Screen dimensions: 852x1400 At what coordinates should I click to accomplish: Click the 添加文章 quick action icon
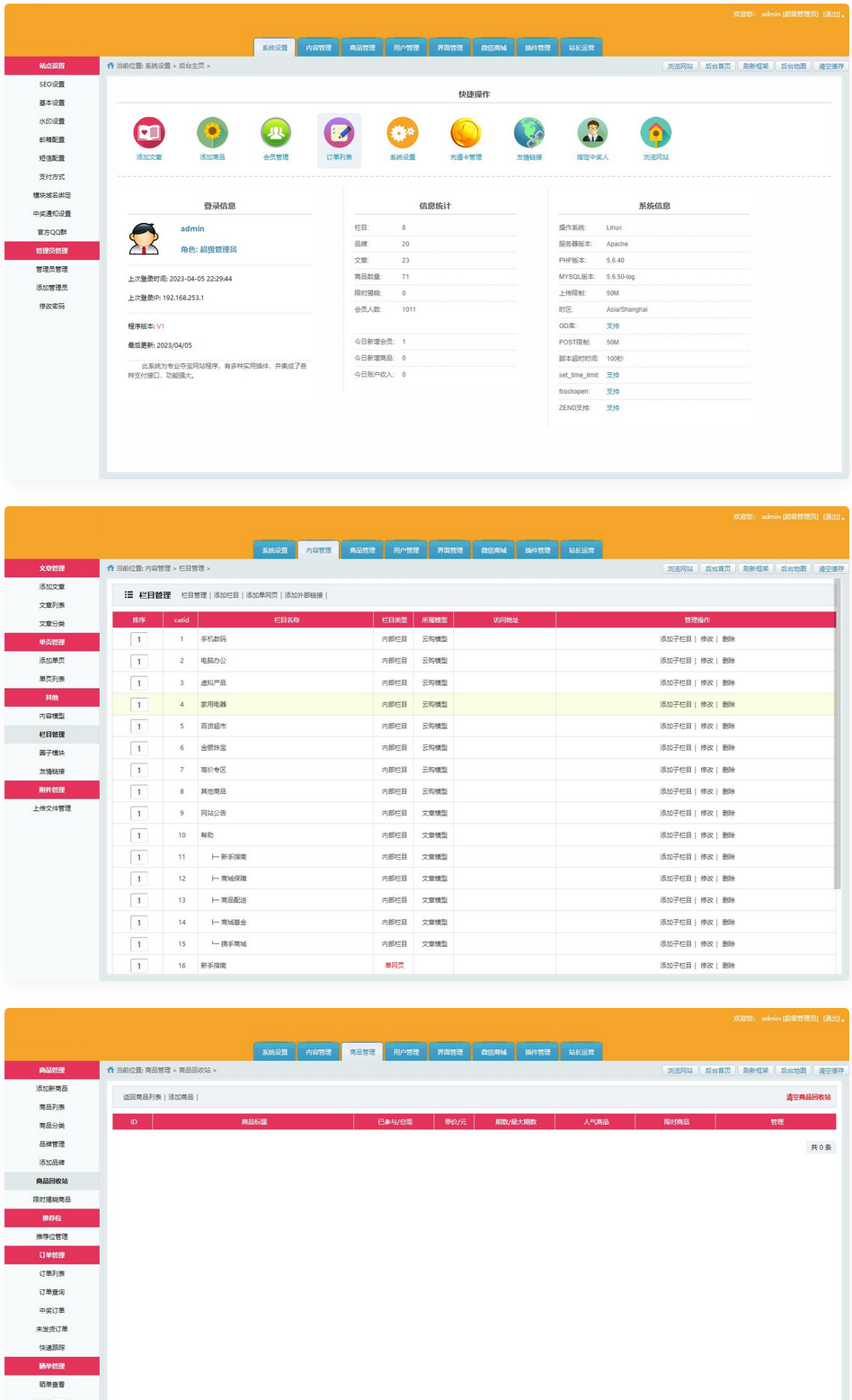coord(149,133)
